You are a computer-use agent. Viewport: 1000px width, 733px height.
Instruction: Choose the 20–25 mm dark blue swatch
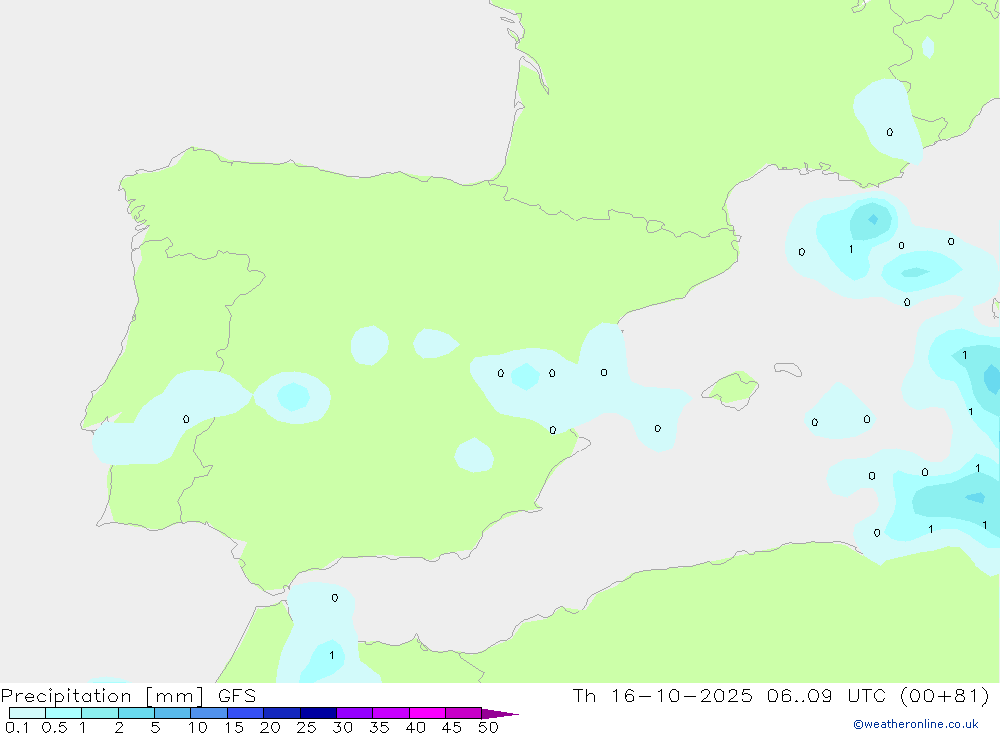281,713
